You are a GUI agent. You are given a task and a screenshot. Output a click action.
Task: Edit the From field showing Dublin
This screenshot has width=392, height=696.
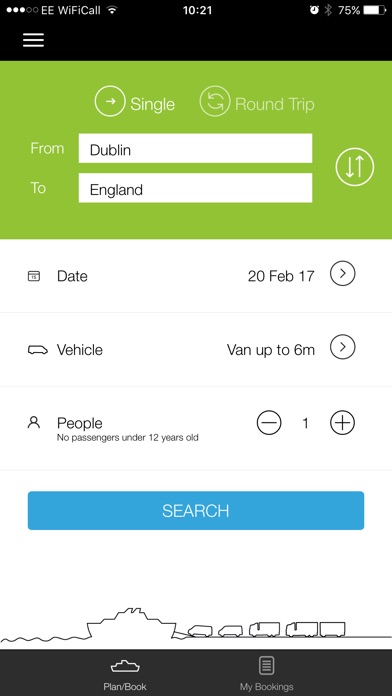pos(195,148)
